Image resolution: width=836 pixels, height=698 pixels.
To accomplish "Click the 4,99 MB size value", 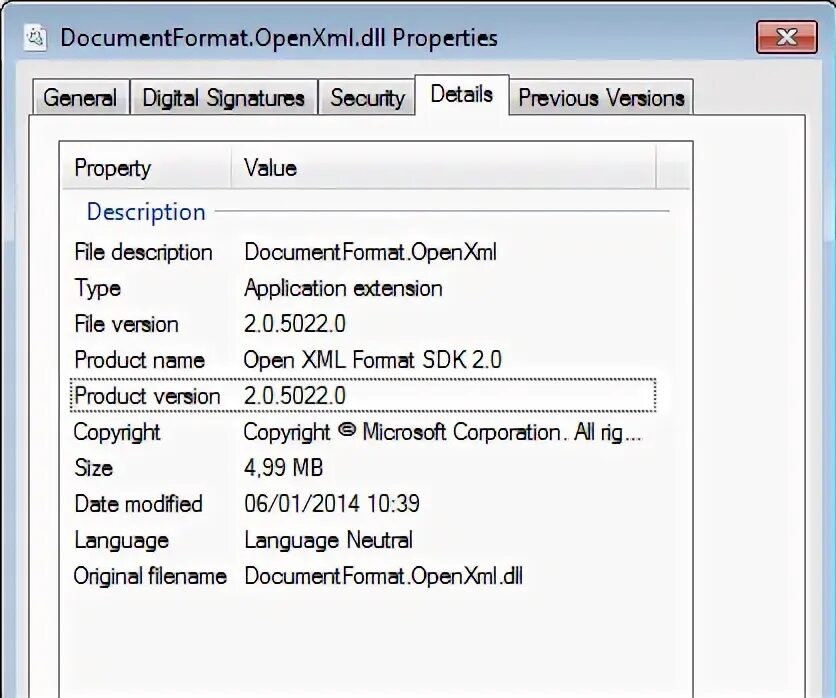I will pyautogui.click(x=283, y=468).
